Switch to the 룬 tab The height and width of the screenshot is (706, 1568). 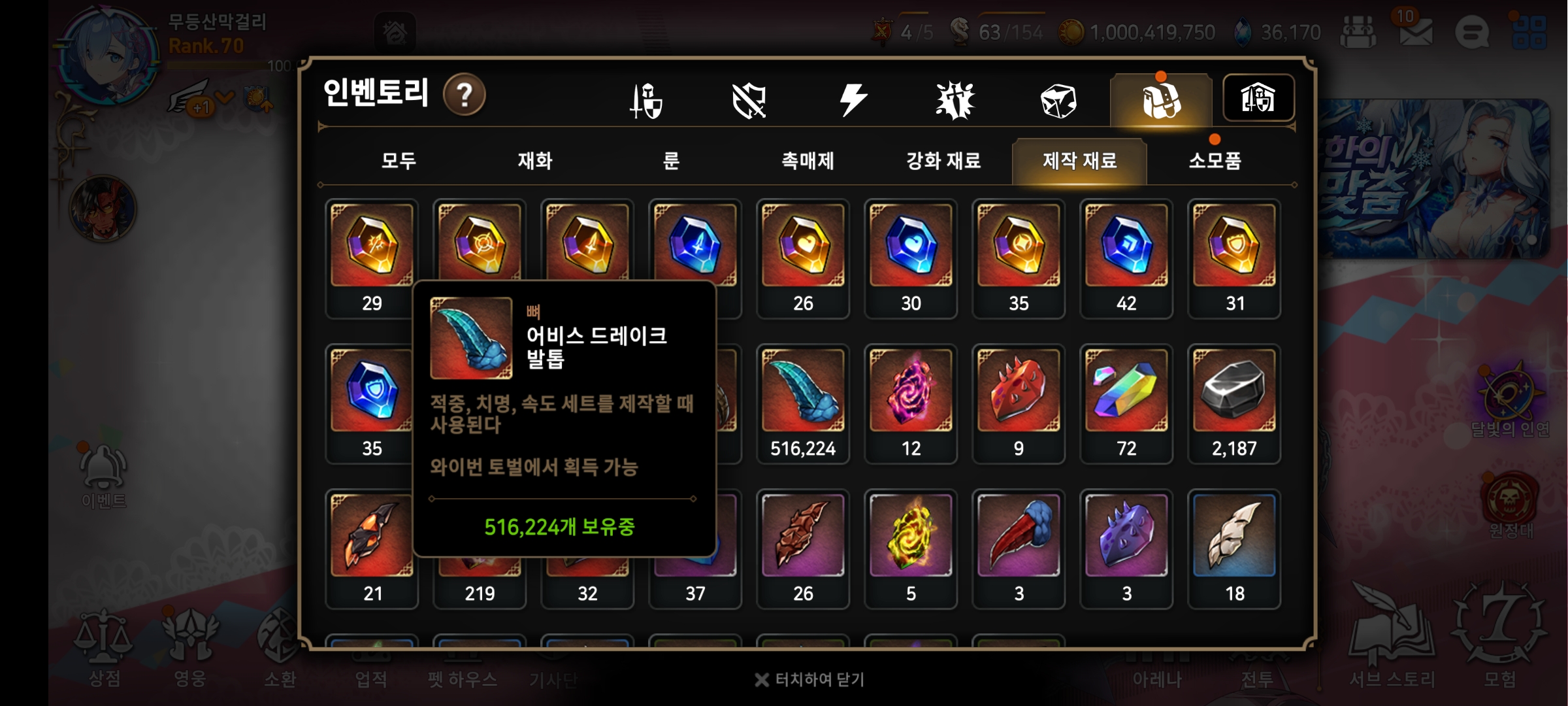click(672, 161)
